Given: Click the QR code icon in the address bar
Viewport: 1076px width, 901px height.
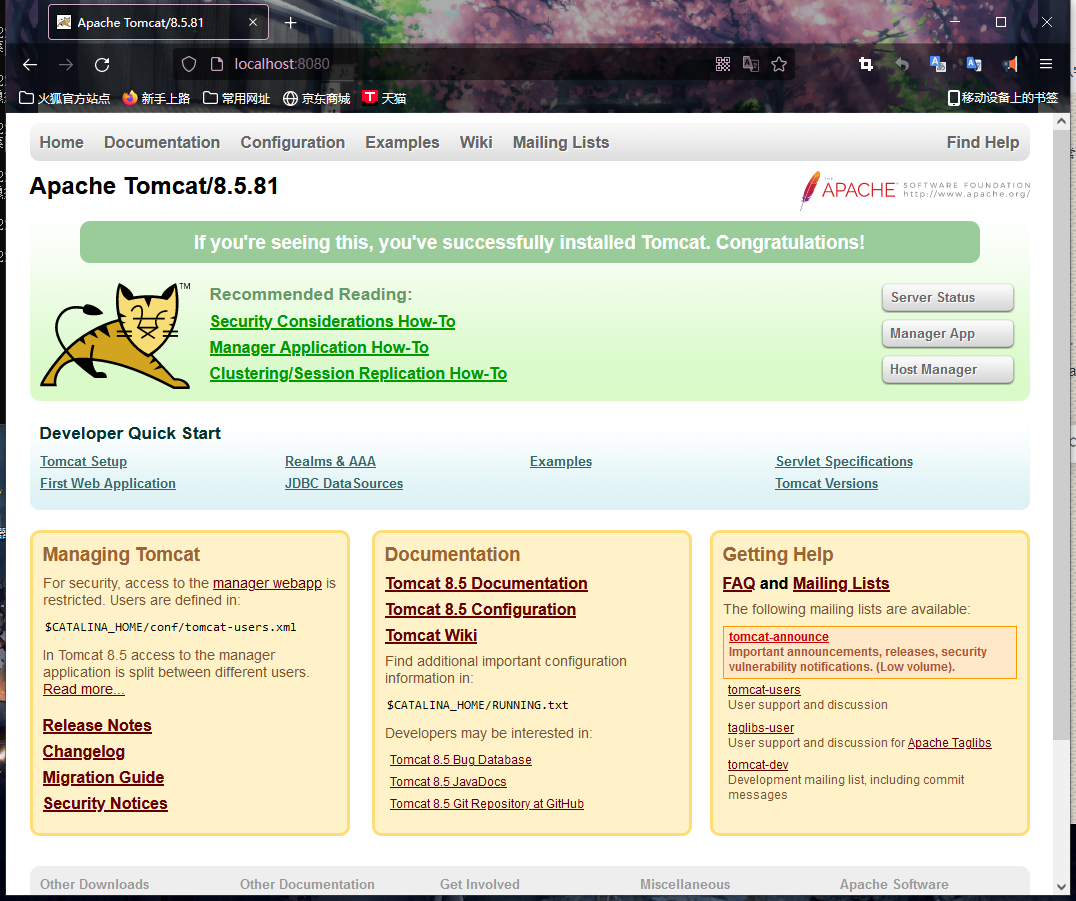Looking at the screenshot, I should pos(723,65).
